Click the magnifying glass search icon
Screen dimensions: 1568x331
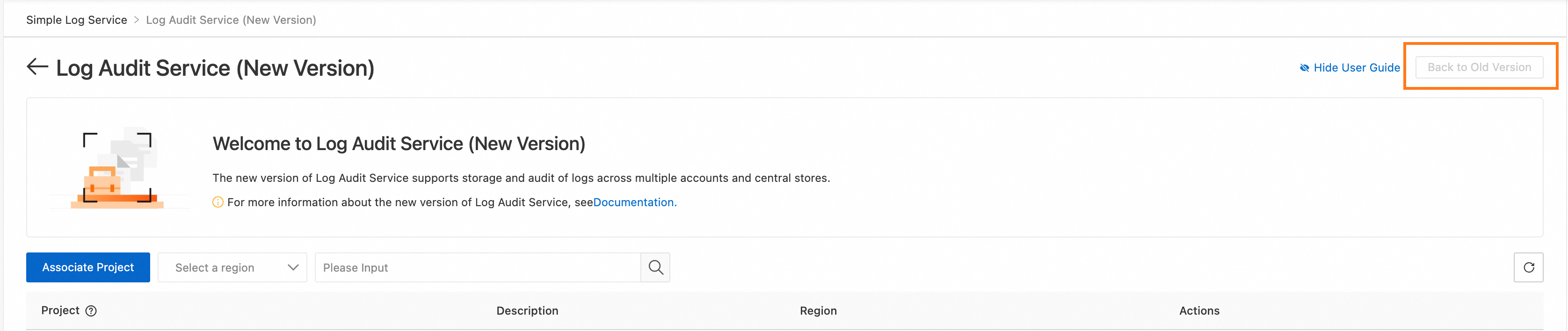coord(655,267)
